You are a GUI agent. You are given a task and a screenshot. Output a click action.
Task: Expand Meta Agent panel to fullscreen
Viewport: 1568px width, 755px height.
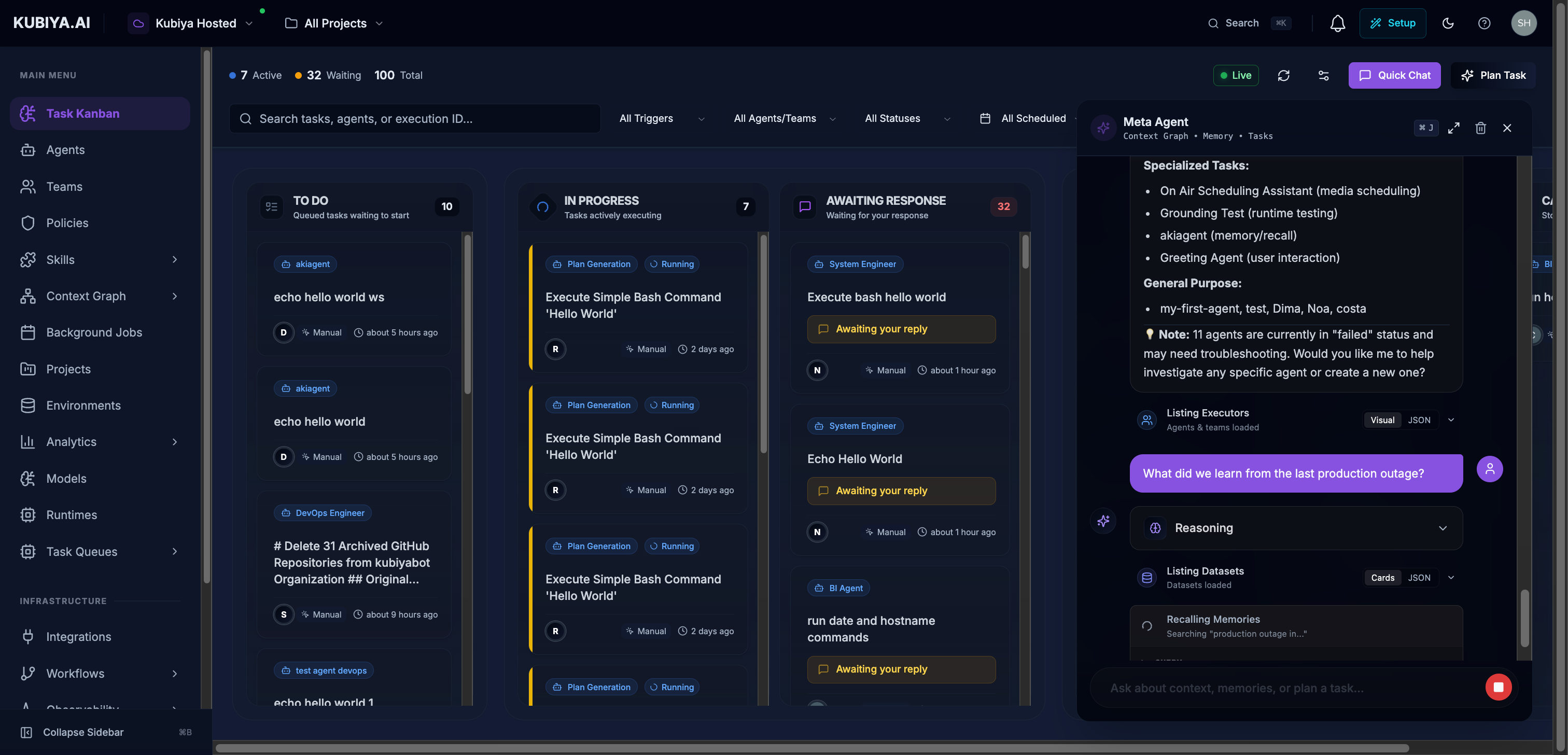click(1453, 128)
